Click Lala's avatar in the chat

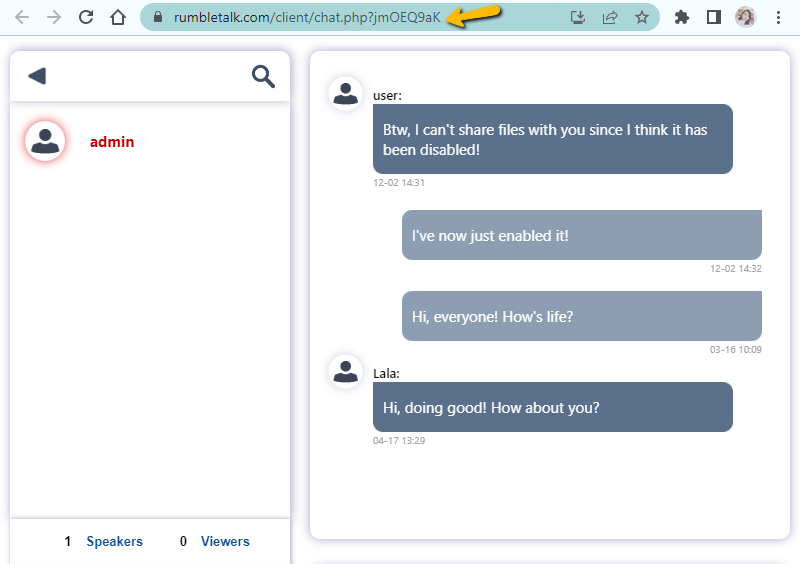tap(346, 371)
